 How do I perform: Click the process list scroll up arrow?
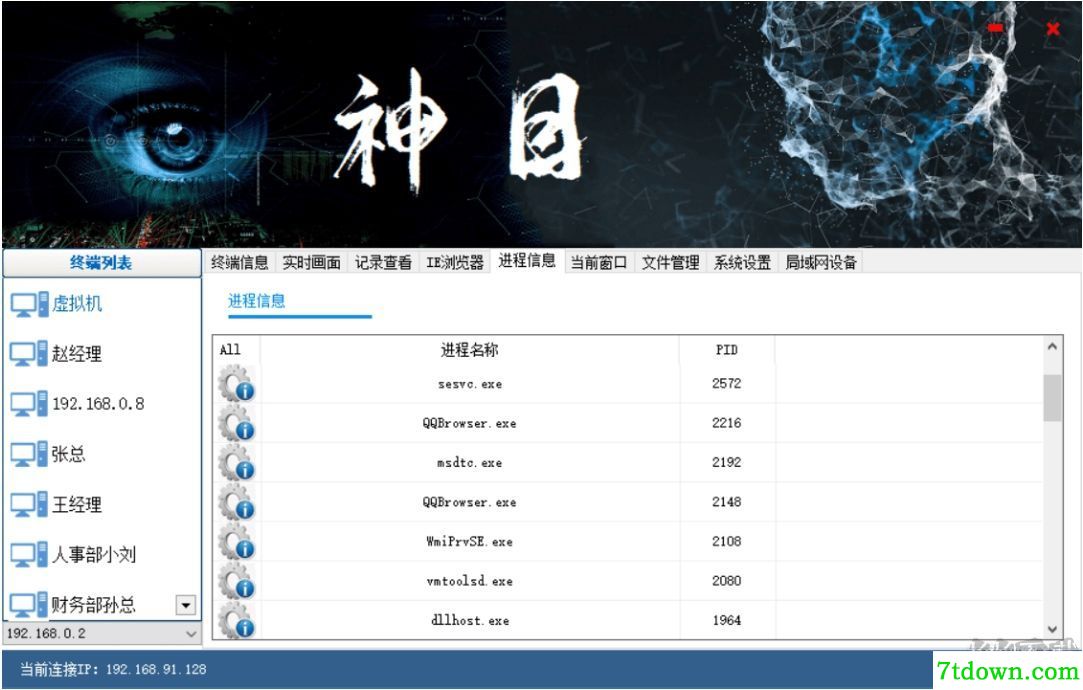(x=1052, y=347)
